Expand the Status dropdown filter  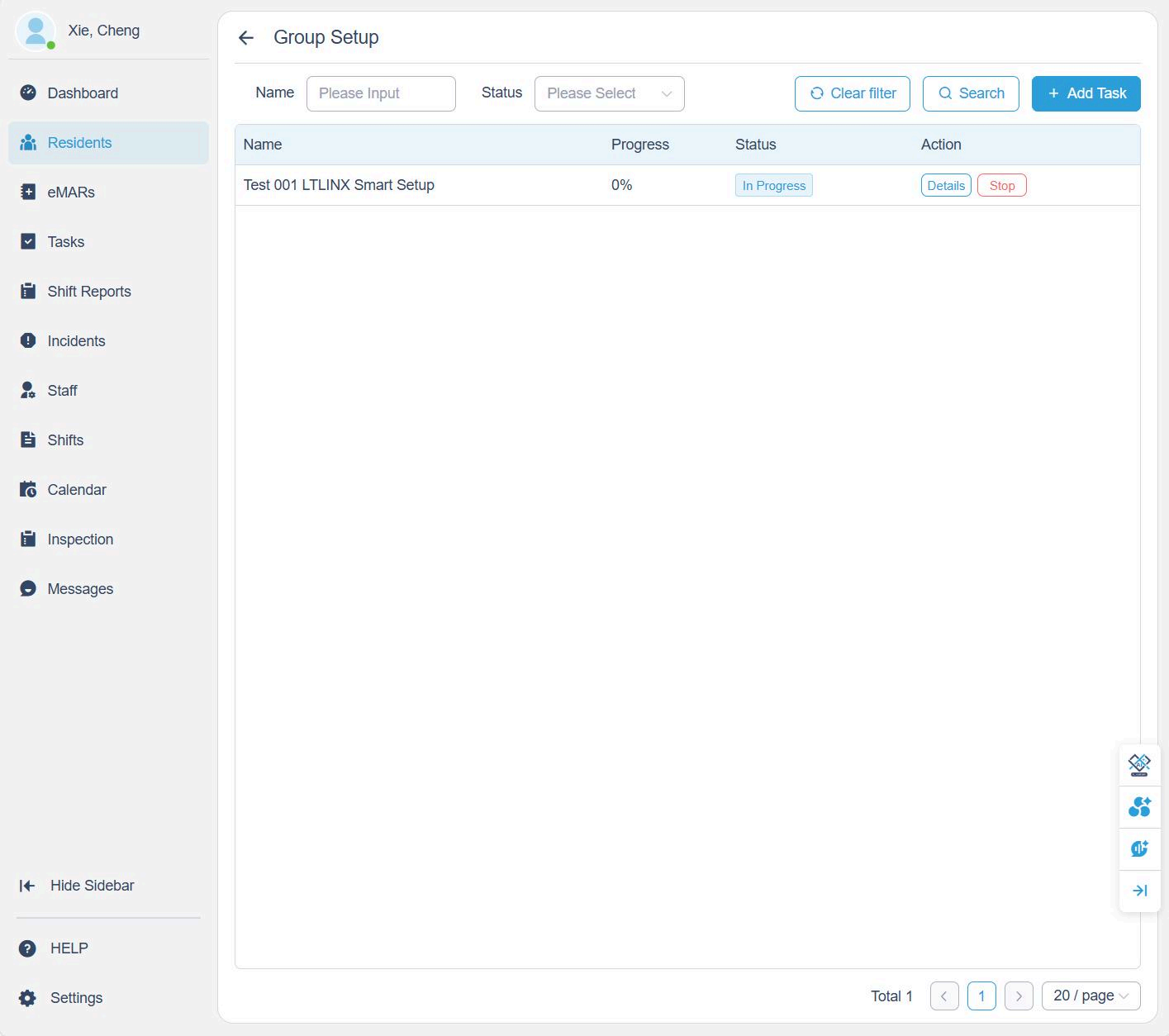609,93
